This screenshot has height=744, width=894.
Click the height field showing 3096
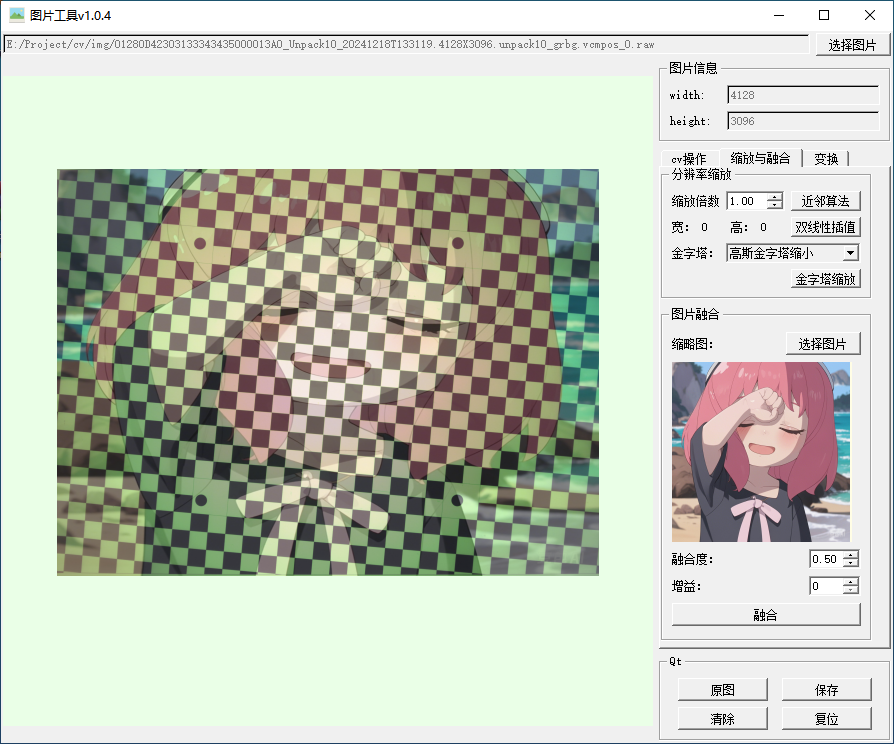pos(803,121)
